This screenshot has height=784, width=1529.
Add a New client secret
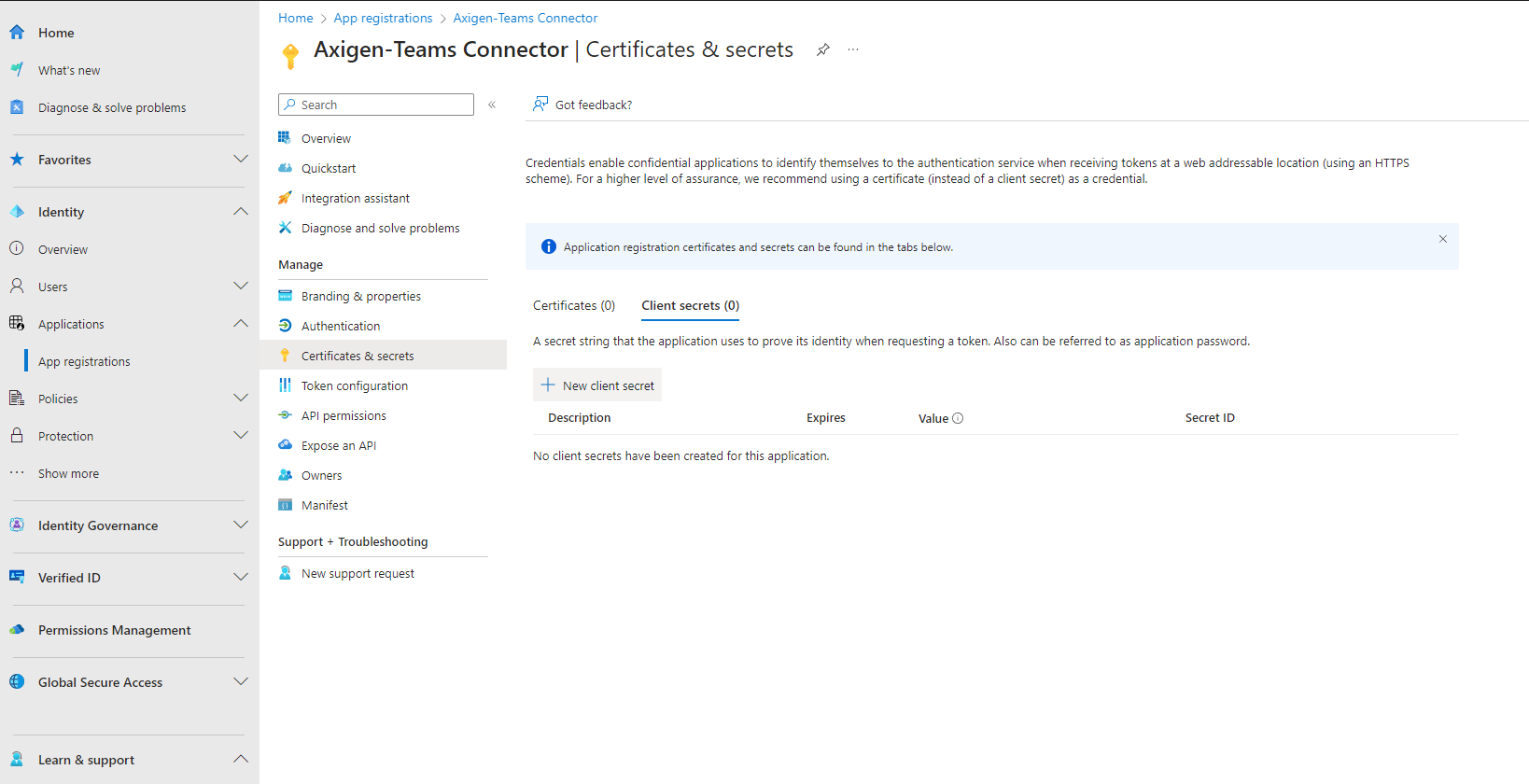pos(597,385)
